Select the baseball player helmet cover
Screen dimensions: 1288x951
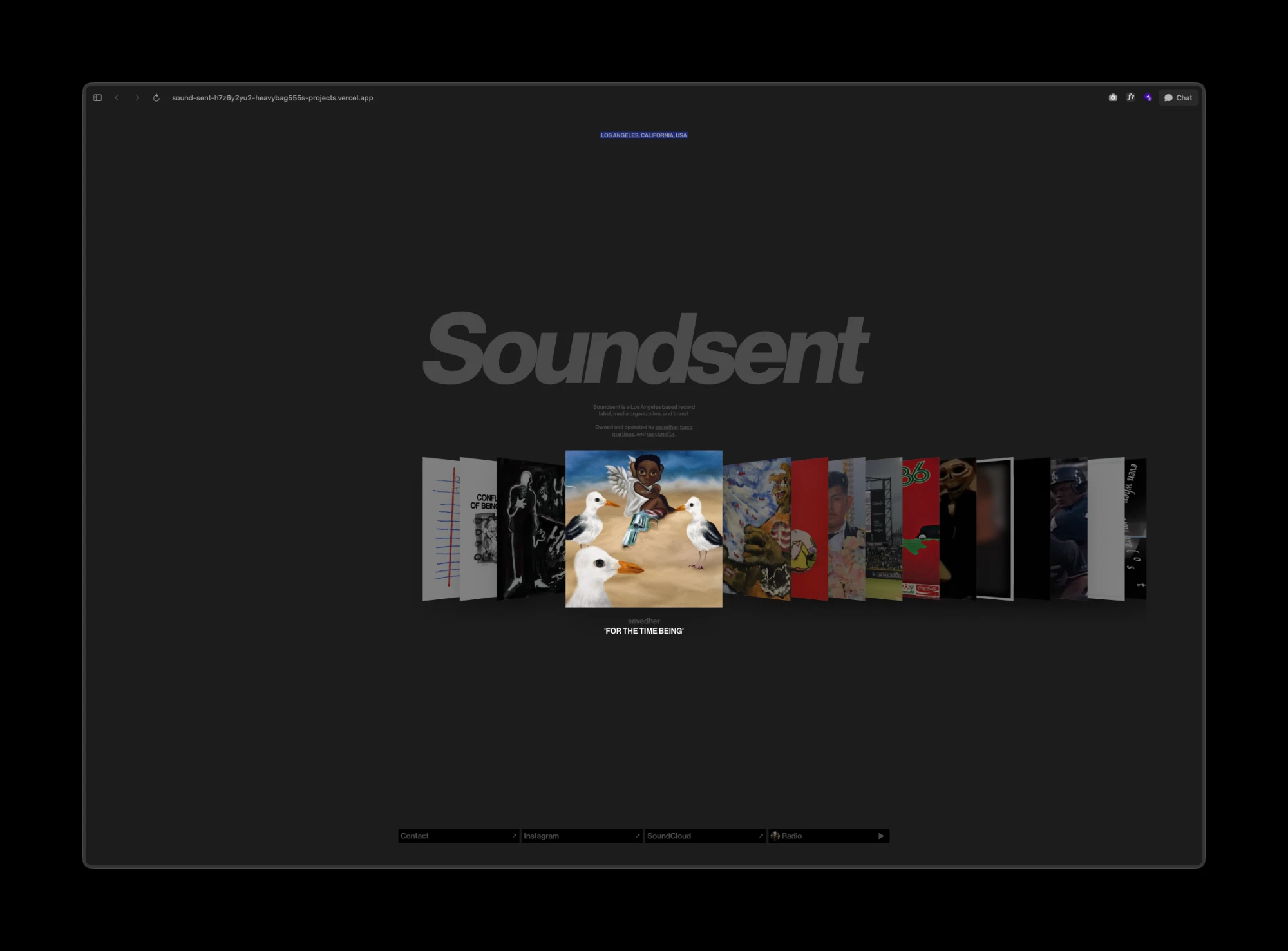[x=1069, y=529]
